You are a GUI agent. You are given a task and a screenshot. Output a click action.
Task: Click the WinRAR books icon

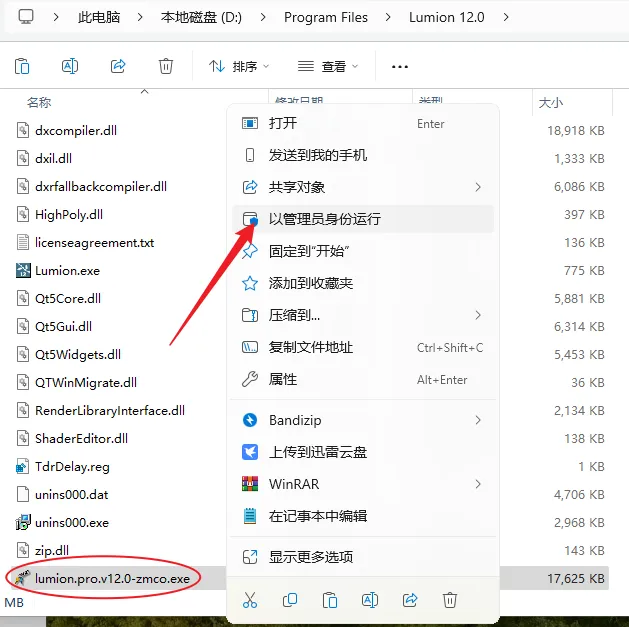[x=250, y=484]
